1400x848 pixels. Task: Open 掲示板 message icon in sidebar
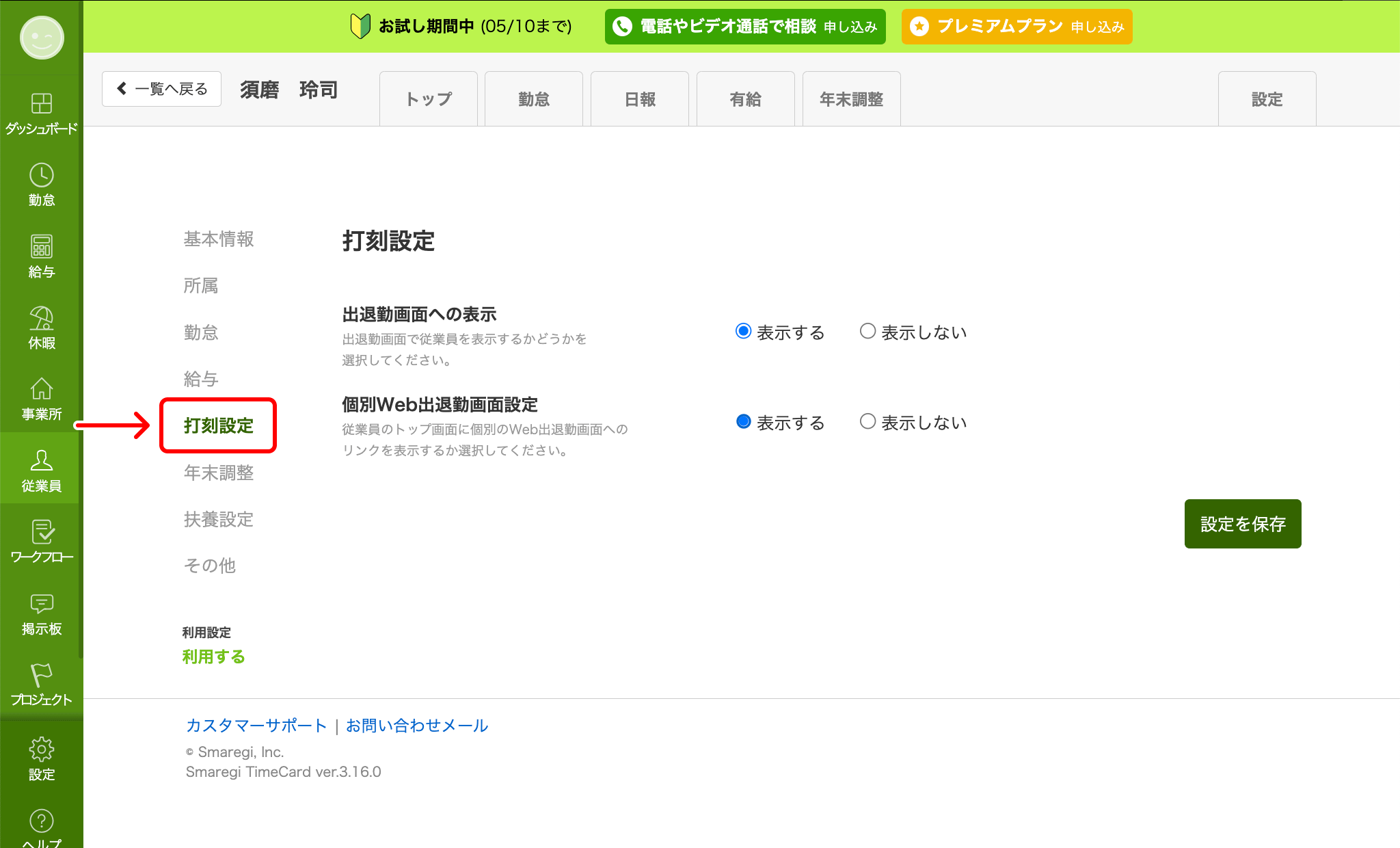point(42,604)
